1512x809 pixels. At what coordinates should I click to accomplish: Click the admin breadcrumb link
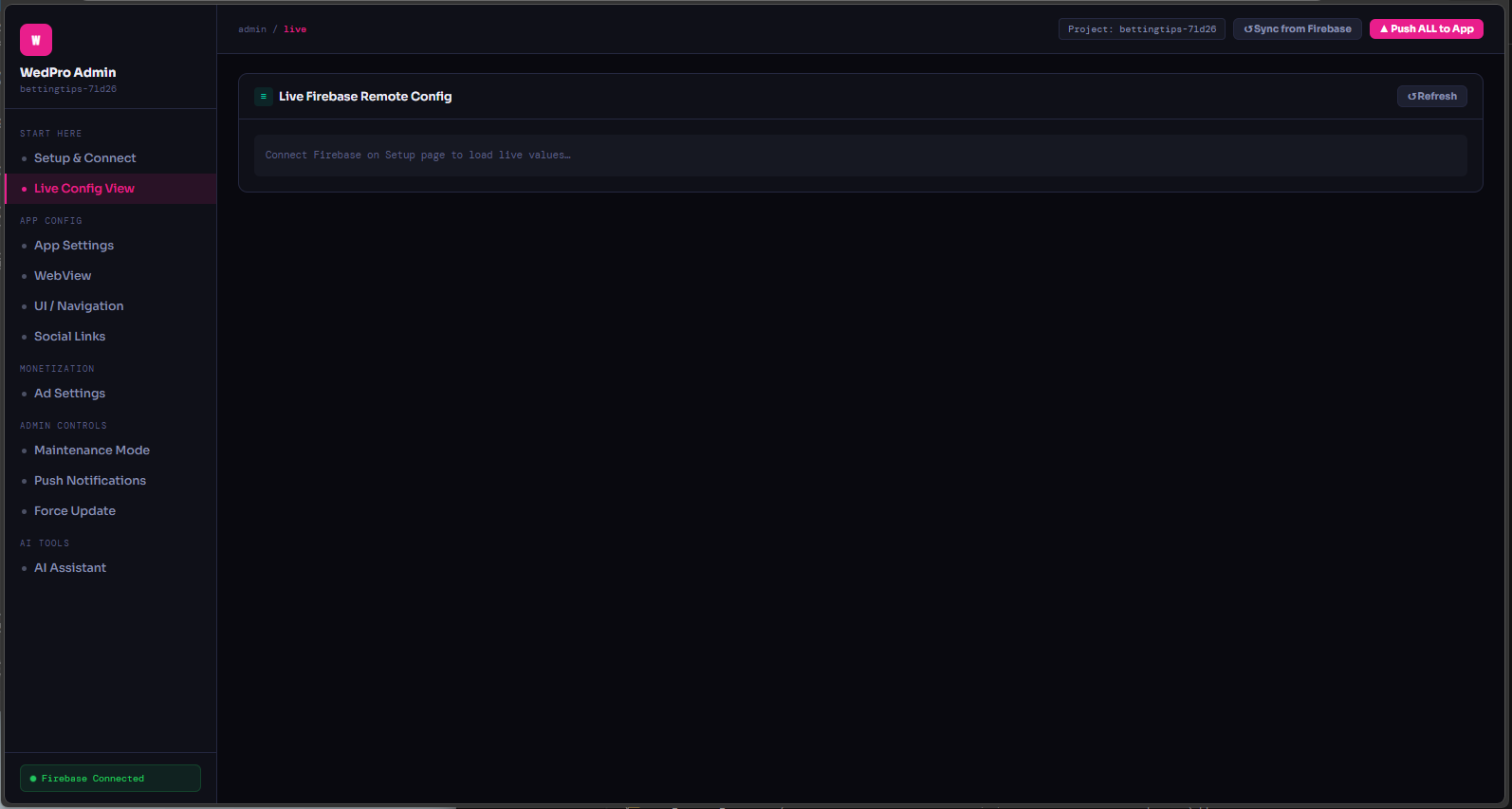coord(252,29)
